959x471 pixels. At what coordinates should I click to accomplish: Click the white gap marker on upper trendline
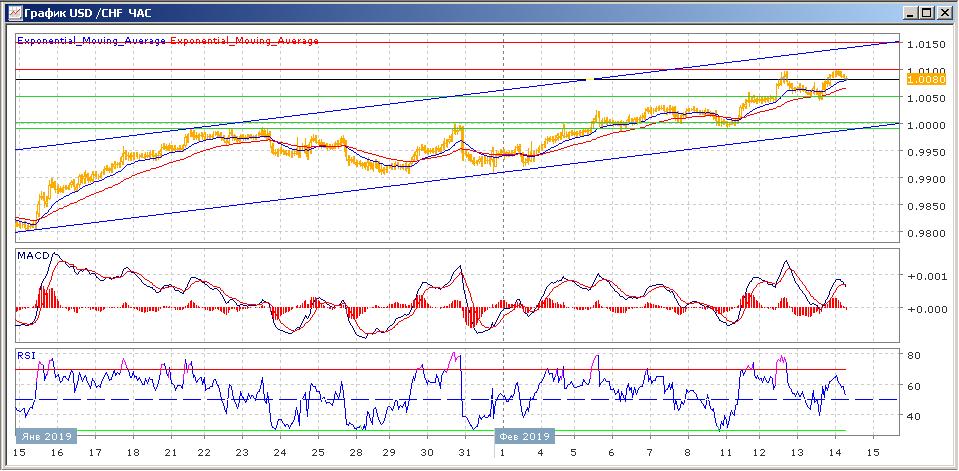coord(592,79)
